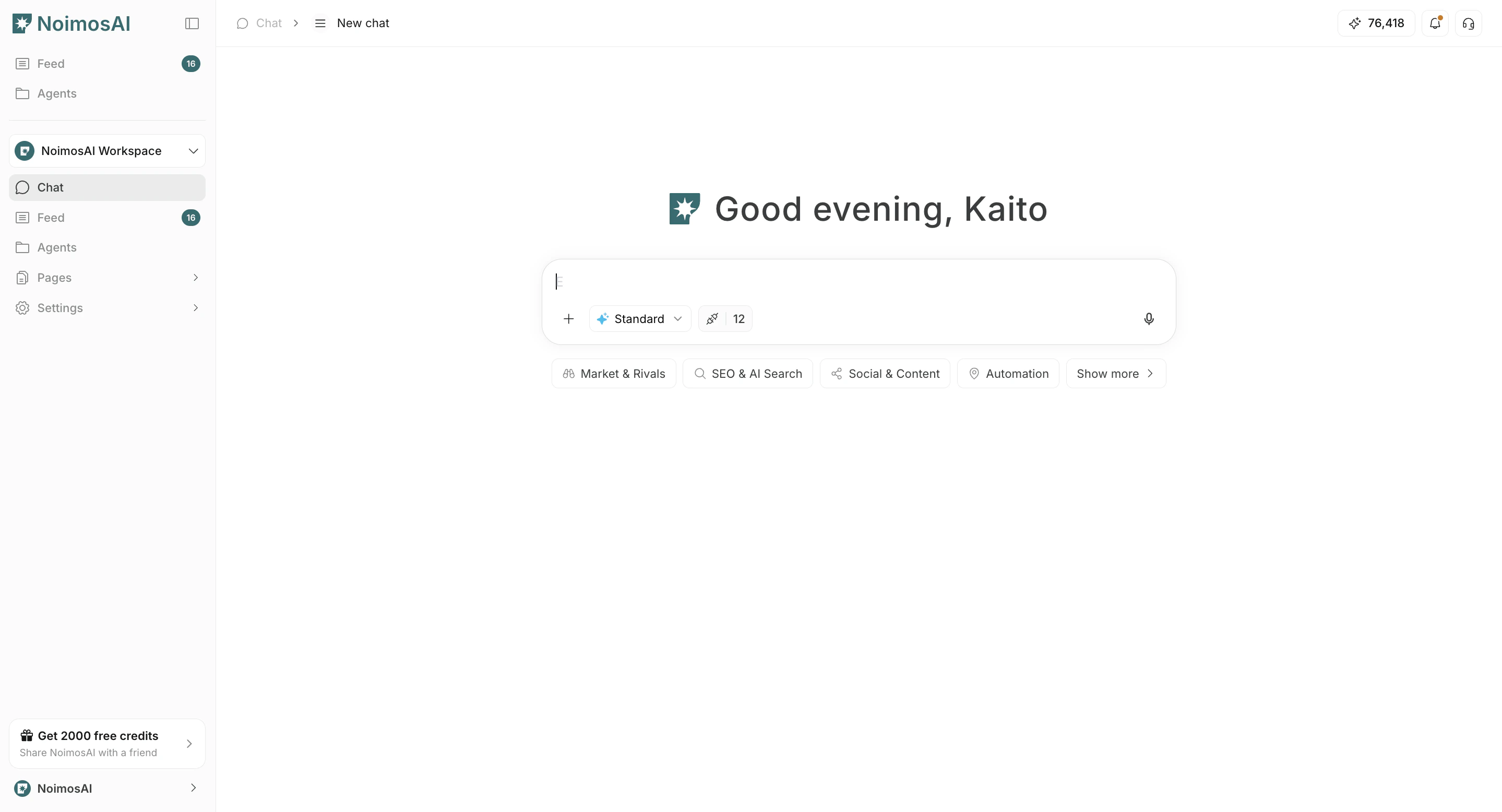Expand the Pages chevron
Screen dimensions: 1502x812
[195, 278]
